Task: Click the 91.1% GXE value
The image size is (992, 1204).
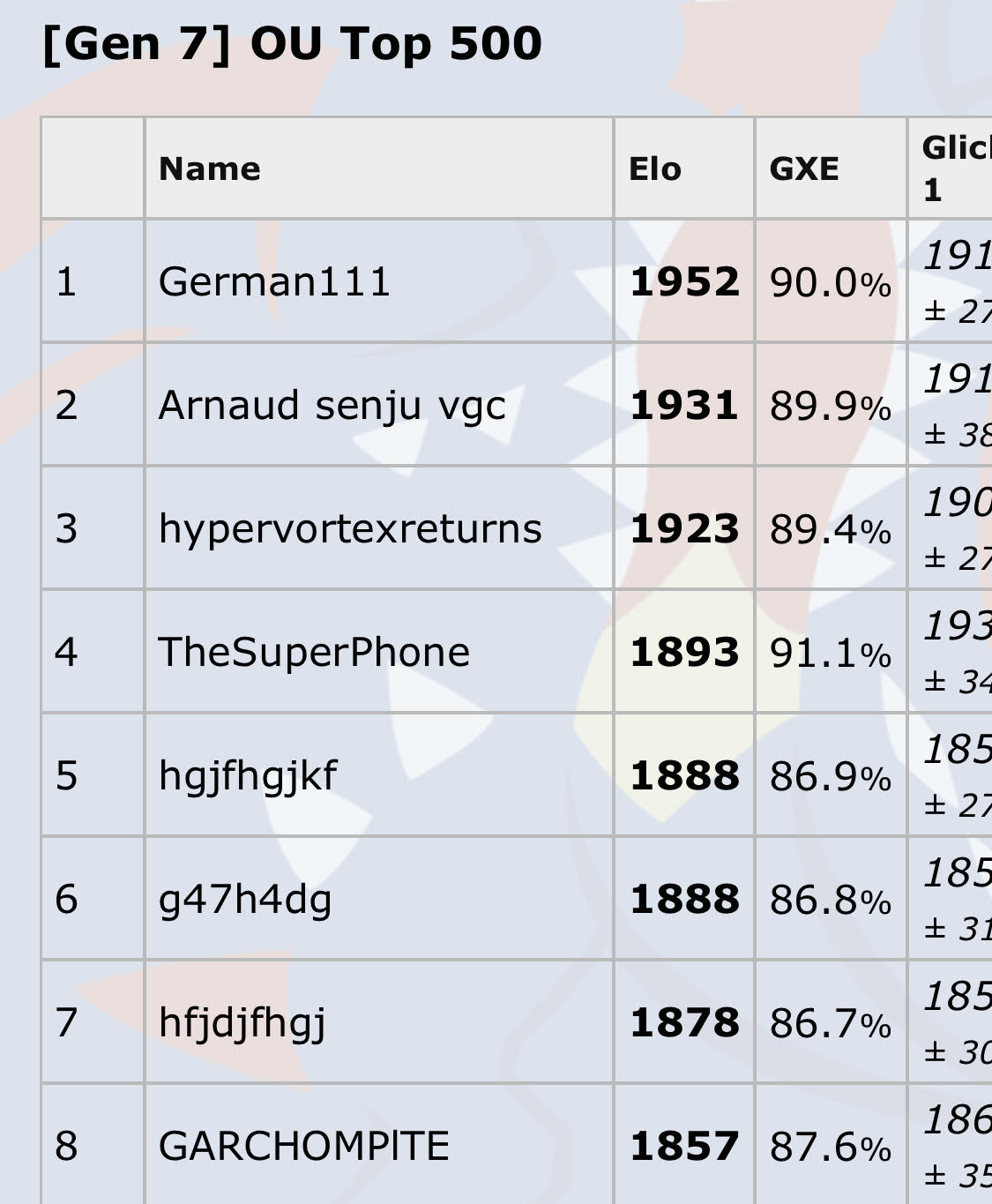Action: (831, 654)
